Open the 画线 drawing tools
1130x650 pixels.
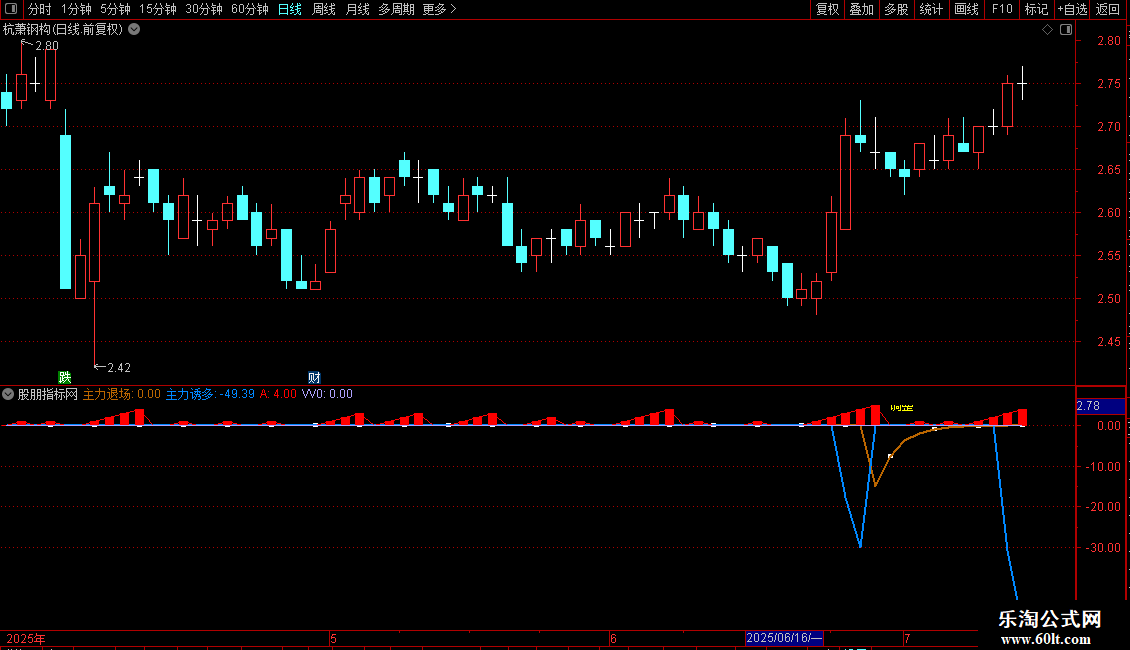tap(966, 9)
